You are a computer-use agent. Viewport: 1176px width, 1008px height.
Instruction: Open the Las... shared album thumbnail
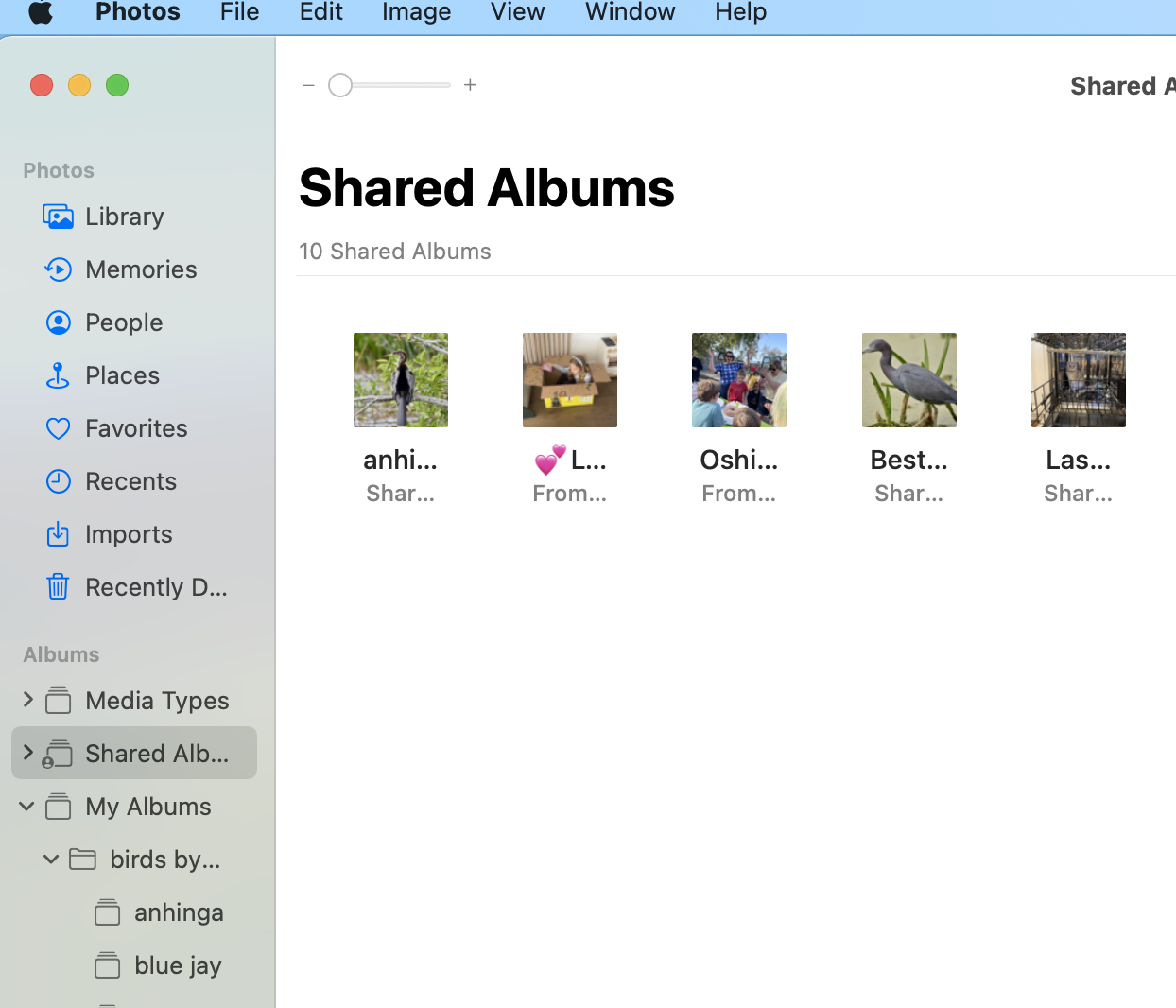(x=1079, y=380)
